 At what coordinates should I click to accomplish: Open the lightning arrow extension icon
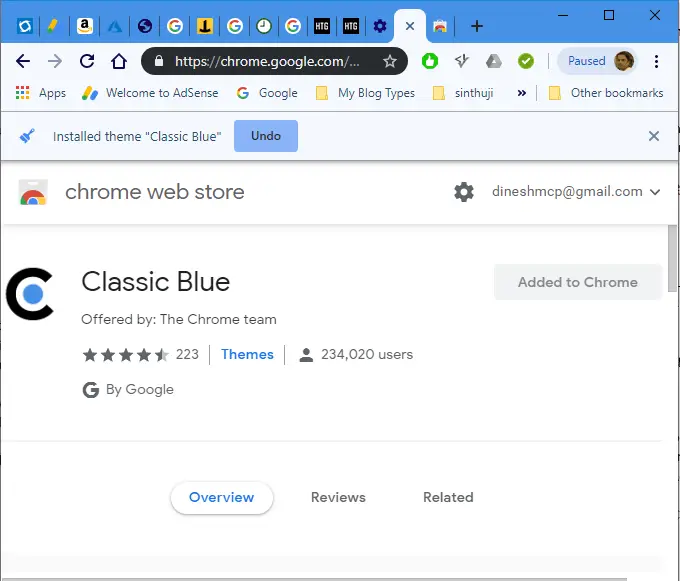pos(462,61)
